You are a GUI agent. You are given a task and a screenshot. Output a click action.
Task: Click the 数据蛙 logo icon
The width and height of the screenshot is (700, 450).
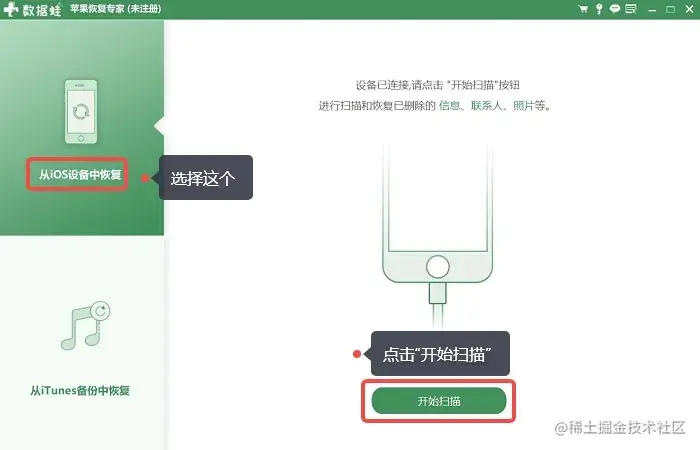(10, 9)
